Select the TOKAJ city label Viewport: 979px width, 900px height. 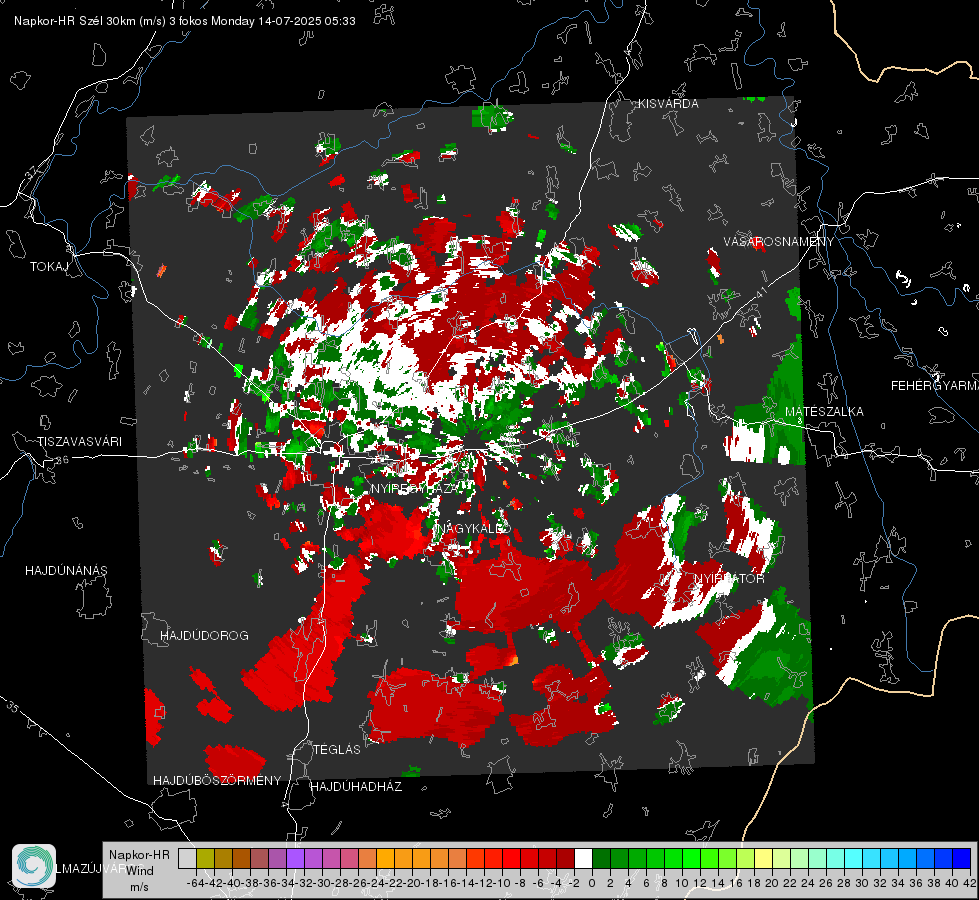(x=49, y=267)
